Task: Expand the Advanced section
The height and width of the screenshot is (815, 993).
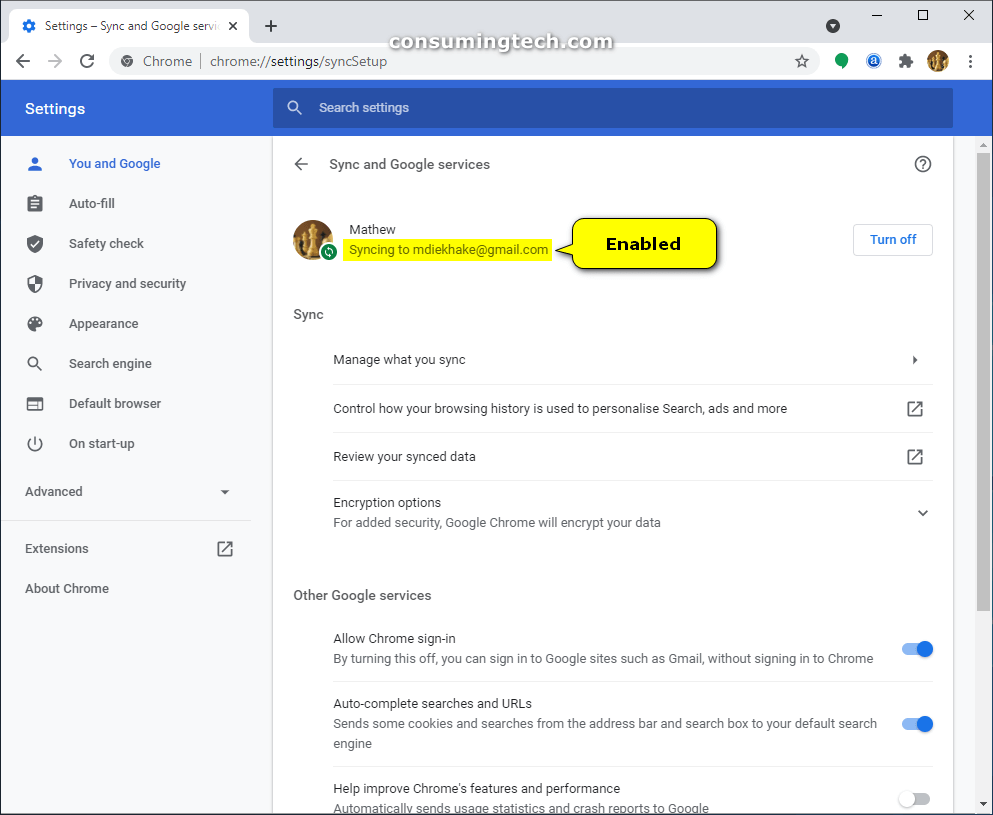Action: pos(127,491)
